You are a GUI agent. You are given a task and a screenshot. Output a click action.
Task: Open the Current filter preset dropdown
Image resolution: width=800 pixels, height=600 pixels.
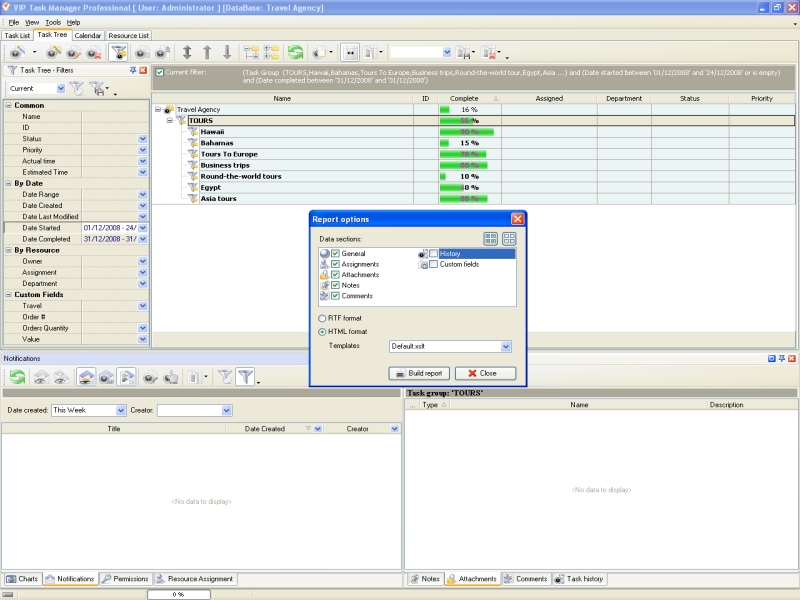(61, 89)
